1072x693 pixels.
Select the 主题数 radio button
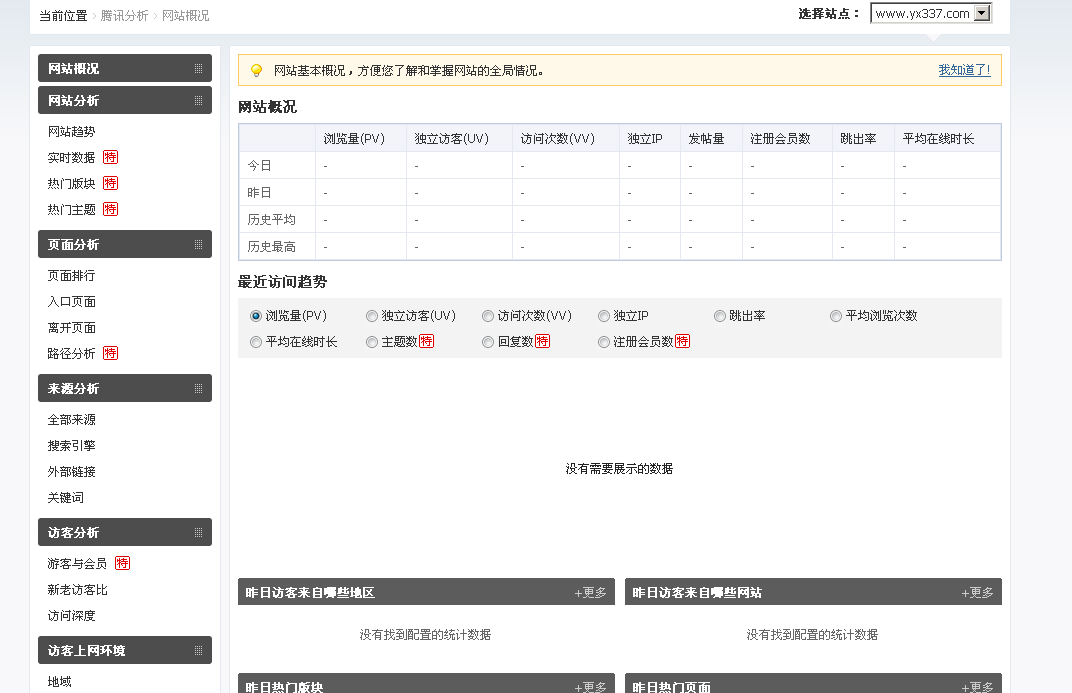tap(372, 342)
